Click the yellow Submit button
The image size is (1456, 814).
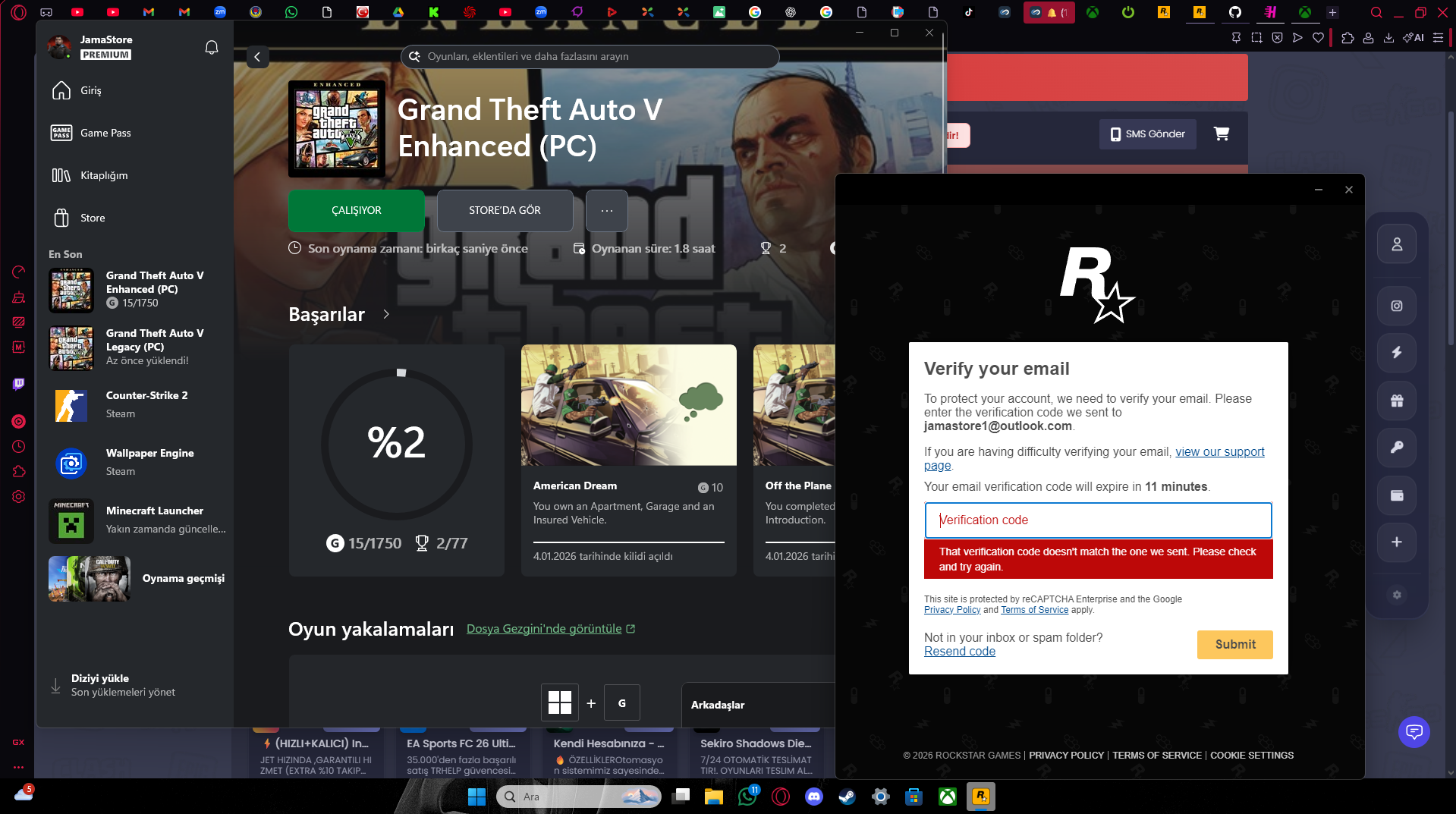(1234, 644)
